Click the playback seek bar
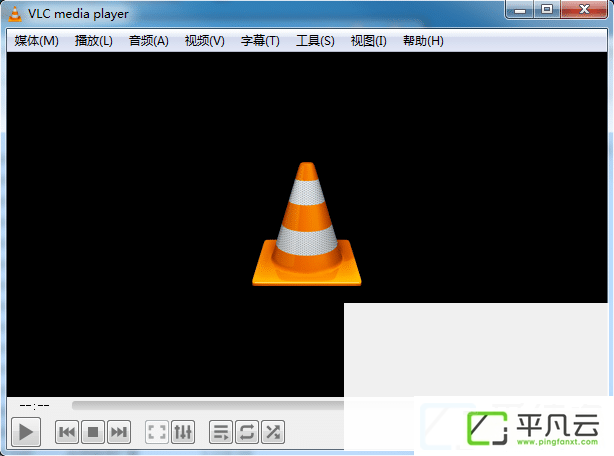 (208, 406)
